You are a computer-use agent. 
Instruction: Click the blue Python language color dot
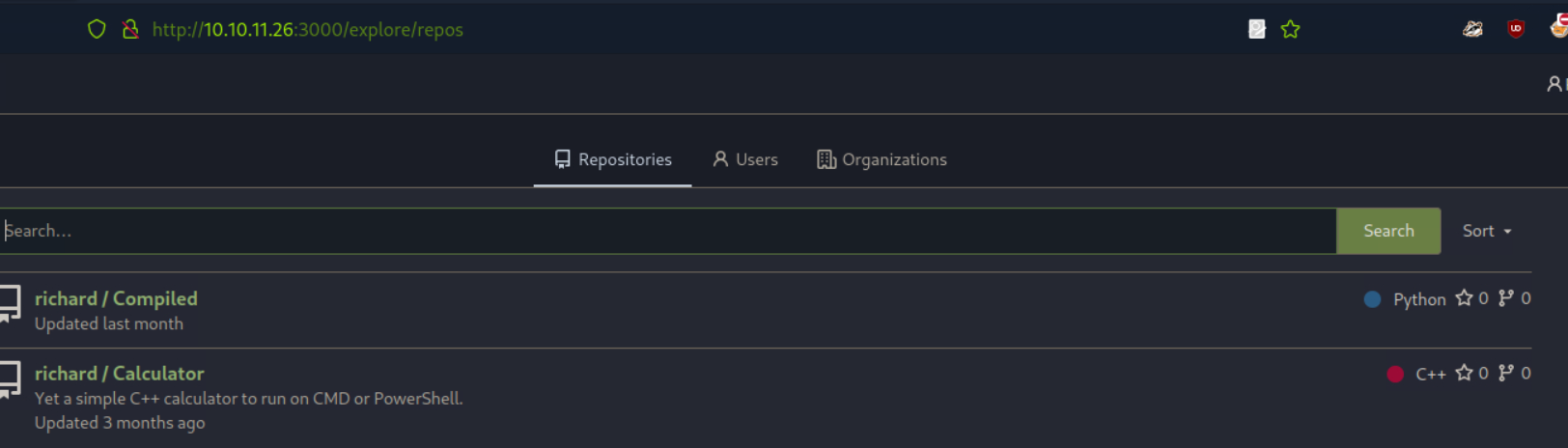click(1372, 299)
